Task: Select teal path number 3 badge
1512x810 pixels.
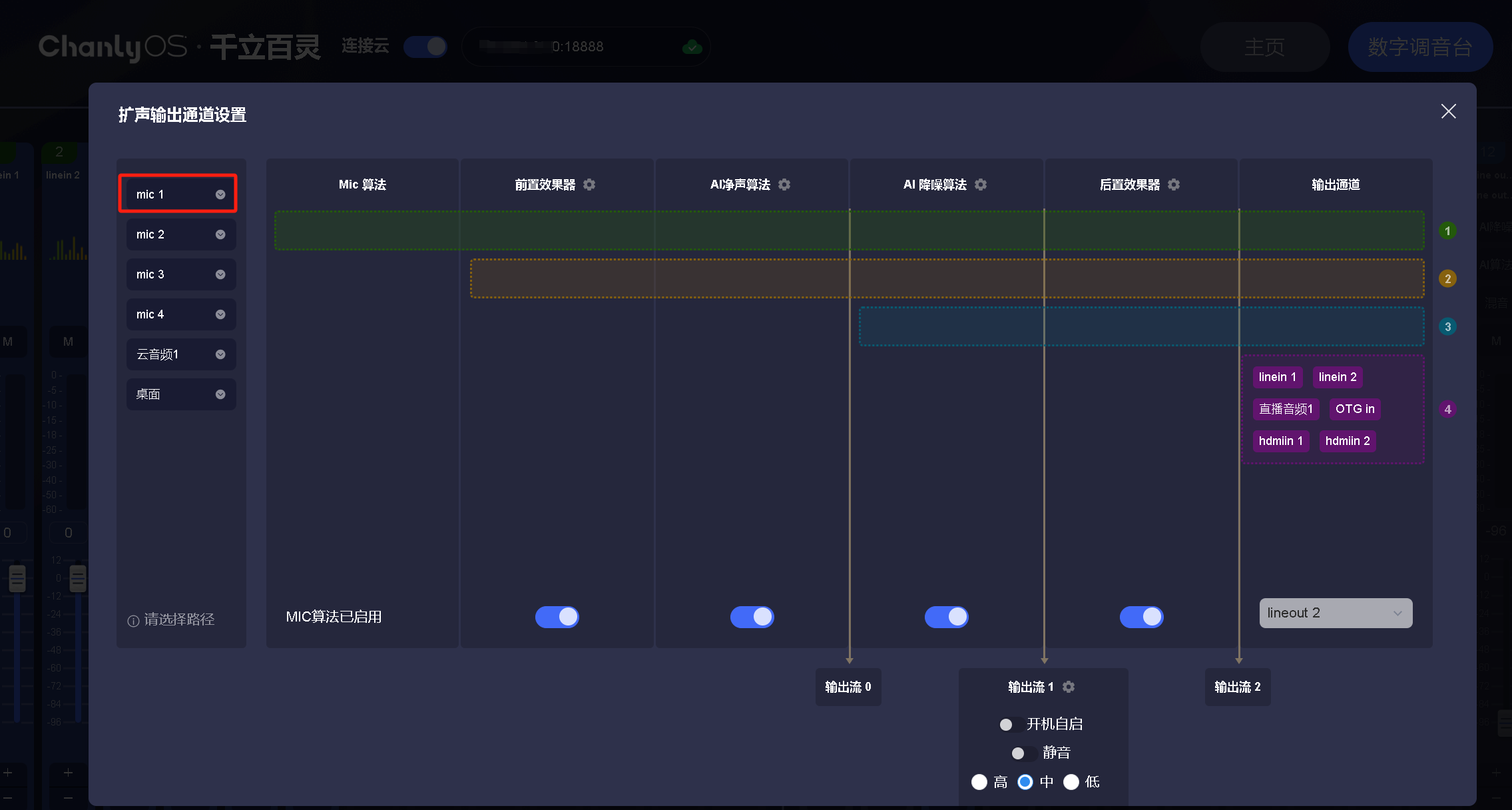Action: point(1447,326)
